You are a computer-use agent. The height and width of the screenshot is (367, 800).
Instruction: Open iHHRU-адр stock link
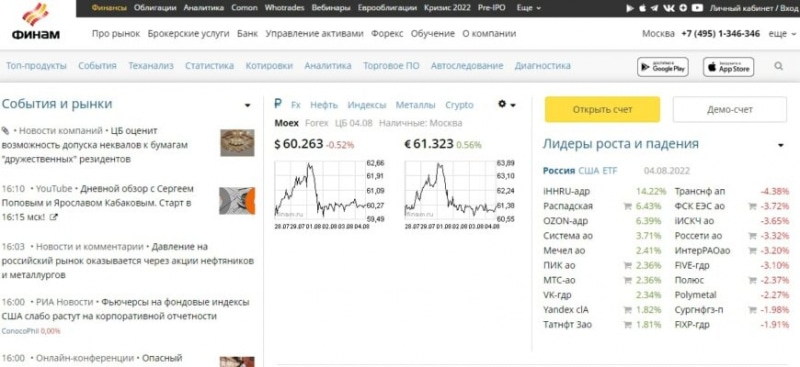click(x=567, y=191)
